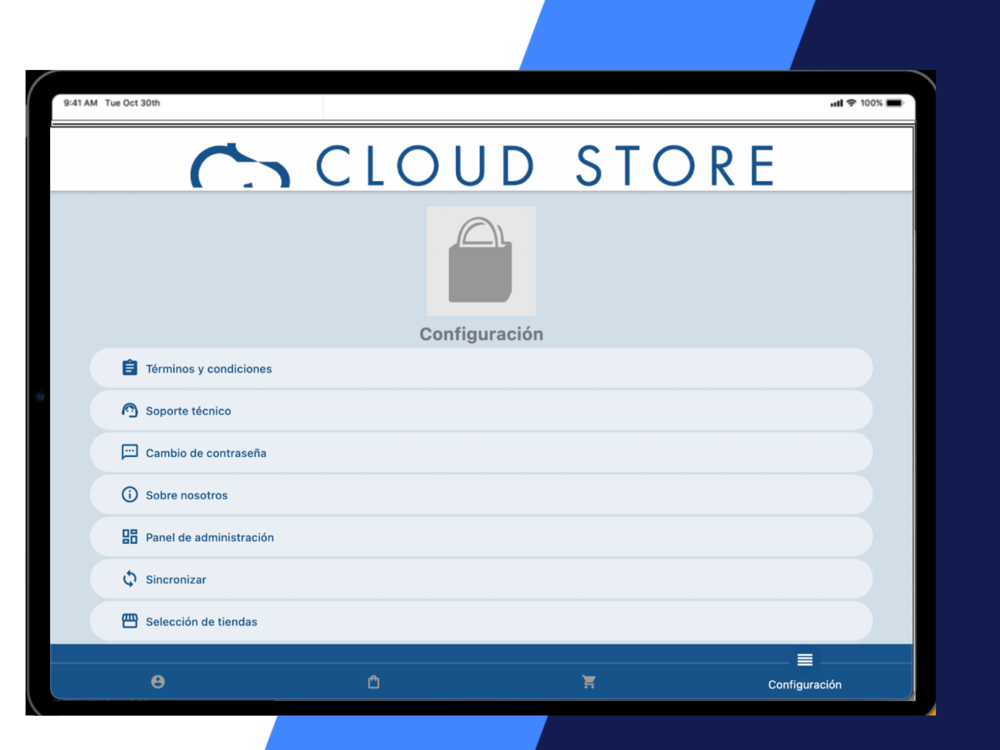Viewport: 1000px width, 750px height.
Task: Click the gray shopping bag placeholder image
Action: coord(482,261)
